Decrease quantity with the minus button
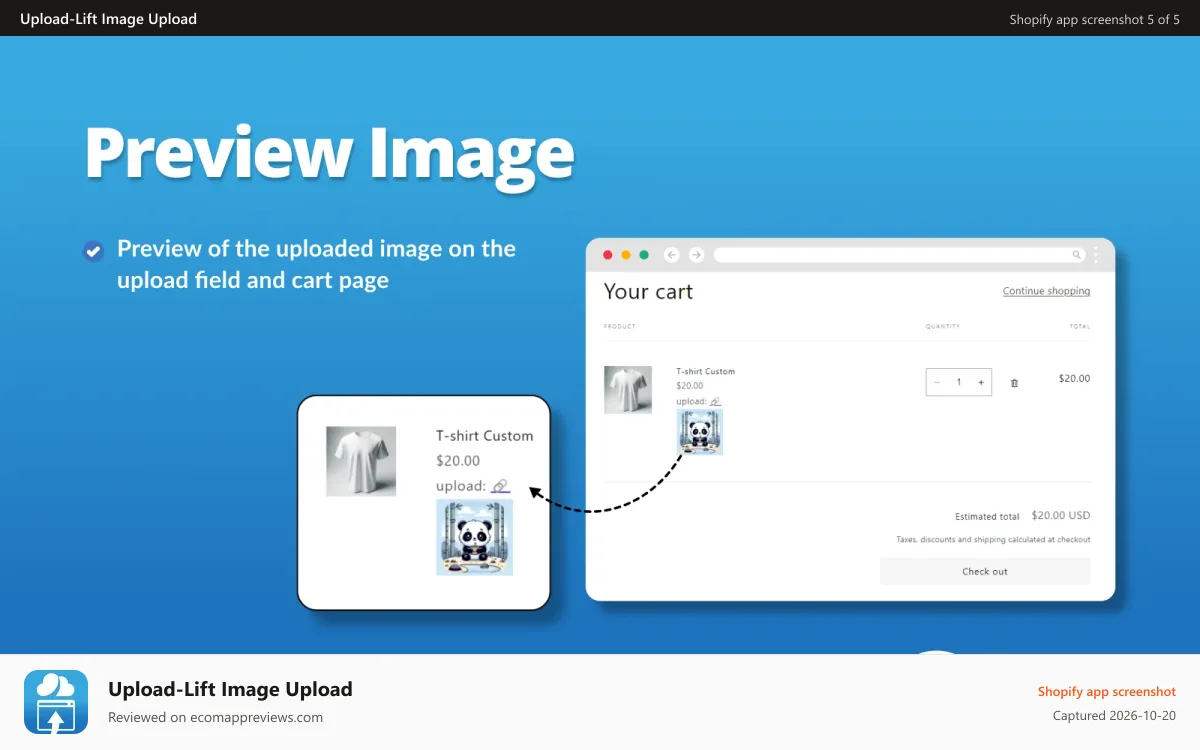The image size is (1200, 750). tap(937, 382)
